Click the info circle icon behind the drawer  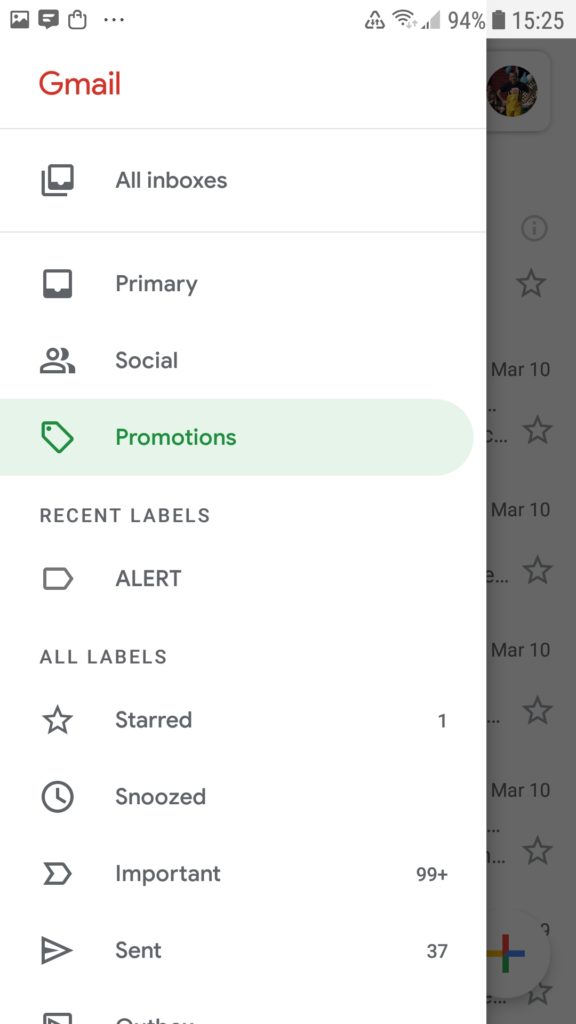(534, 229)
